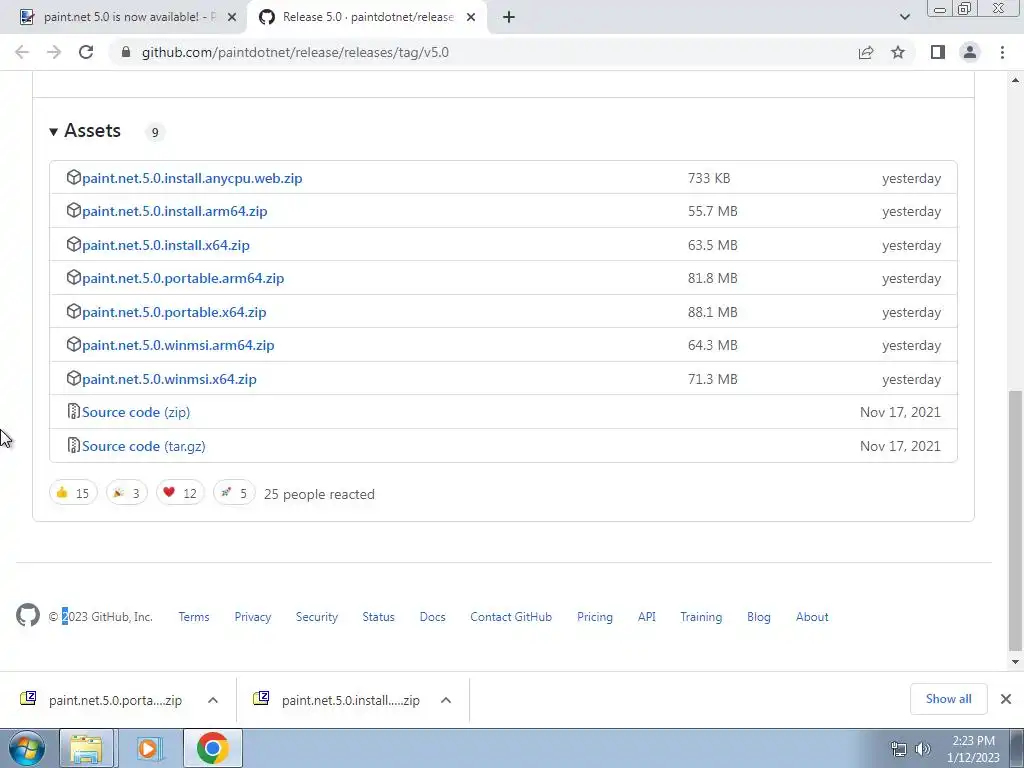Download paint.net.5.0.portable.x64.zip
The height and width of the screenshot is (768, 1024).
click(x=174, y=312)
